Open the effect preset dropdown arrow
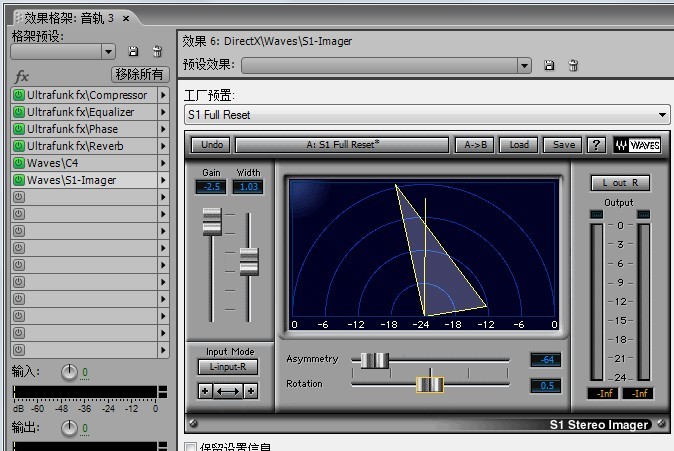 tap(524, 66)
